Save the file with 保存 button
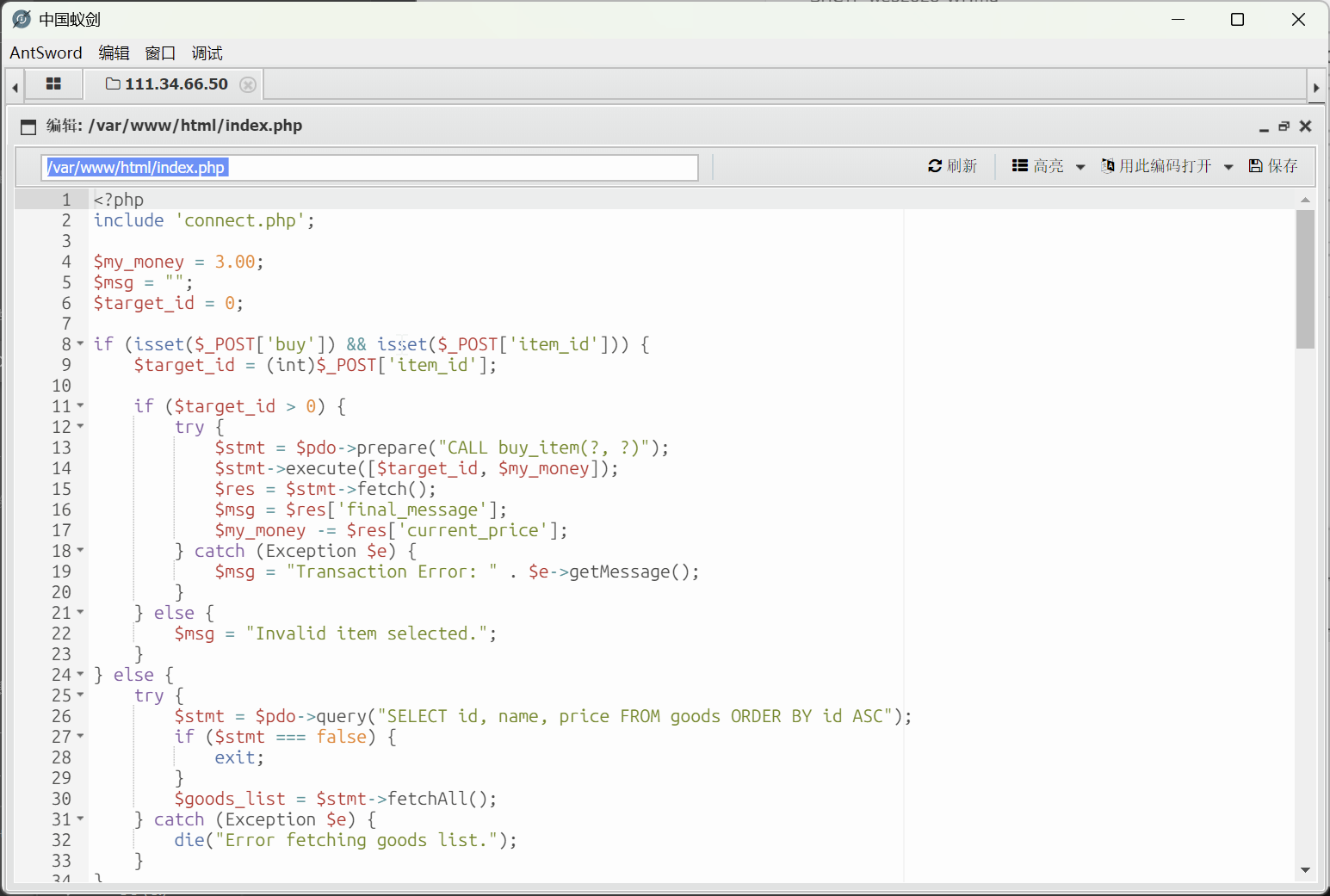Image resolution: width=1330 pixels, height=896 pixels. (1273, 166)
